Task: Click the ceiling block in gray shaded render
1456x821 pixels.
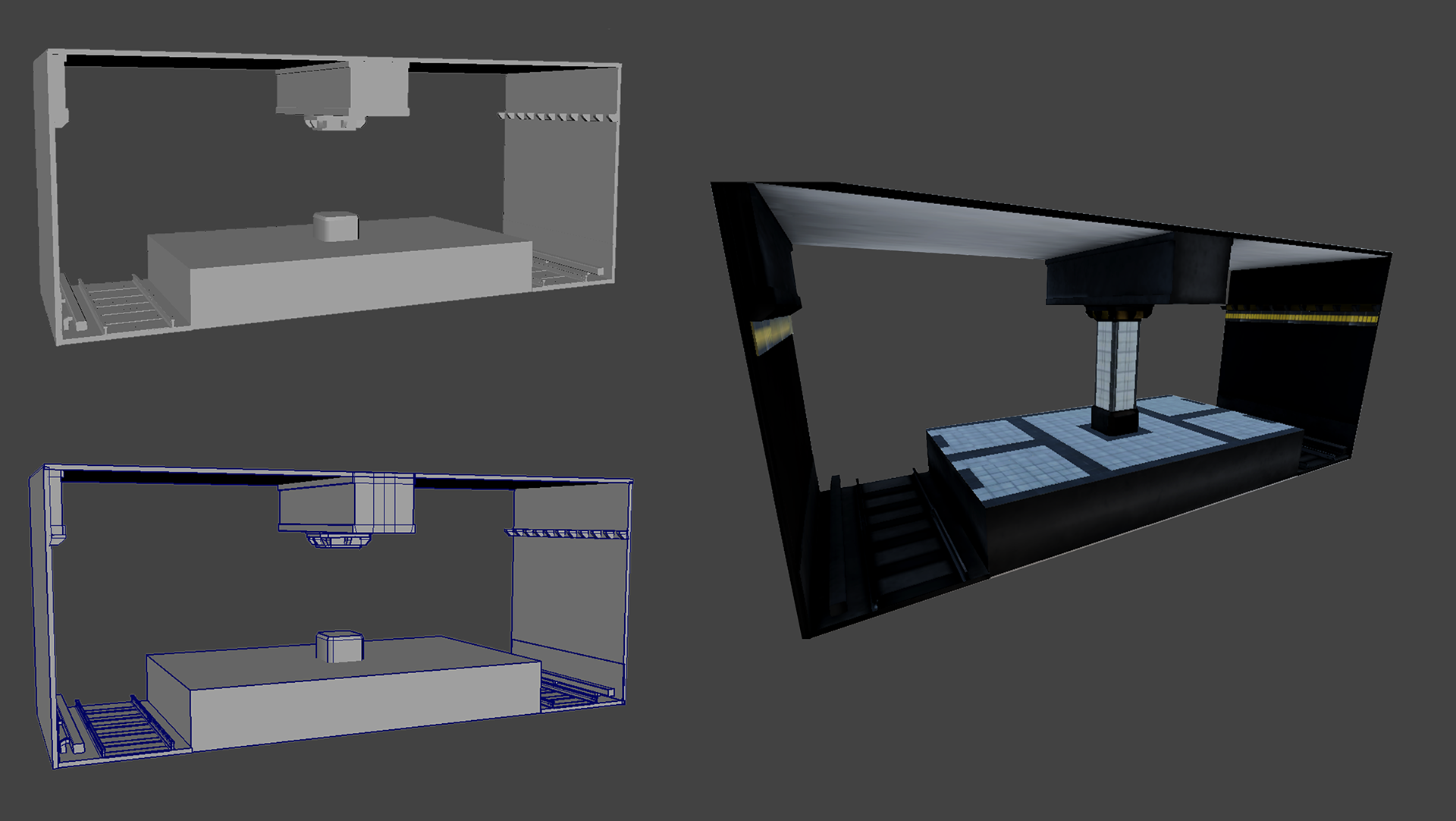Action: coord(343,90)
